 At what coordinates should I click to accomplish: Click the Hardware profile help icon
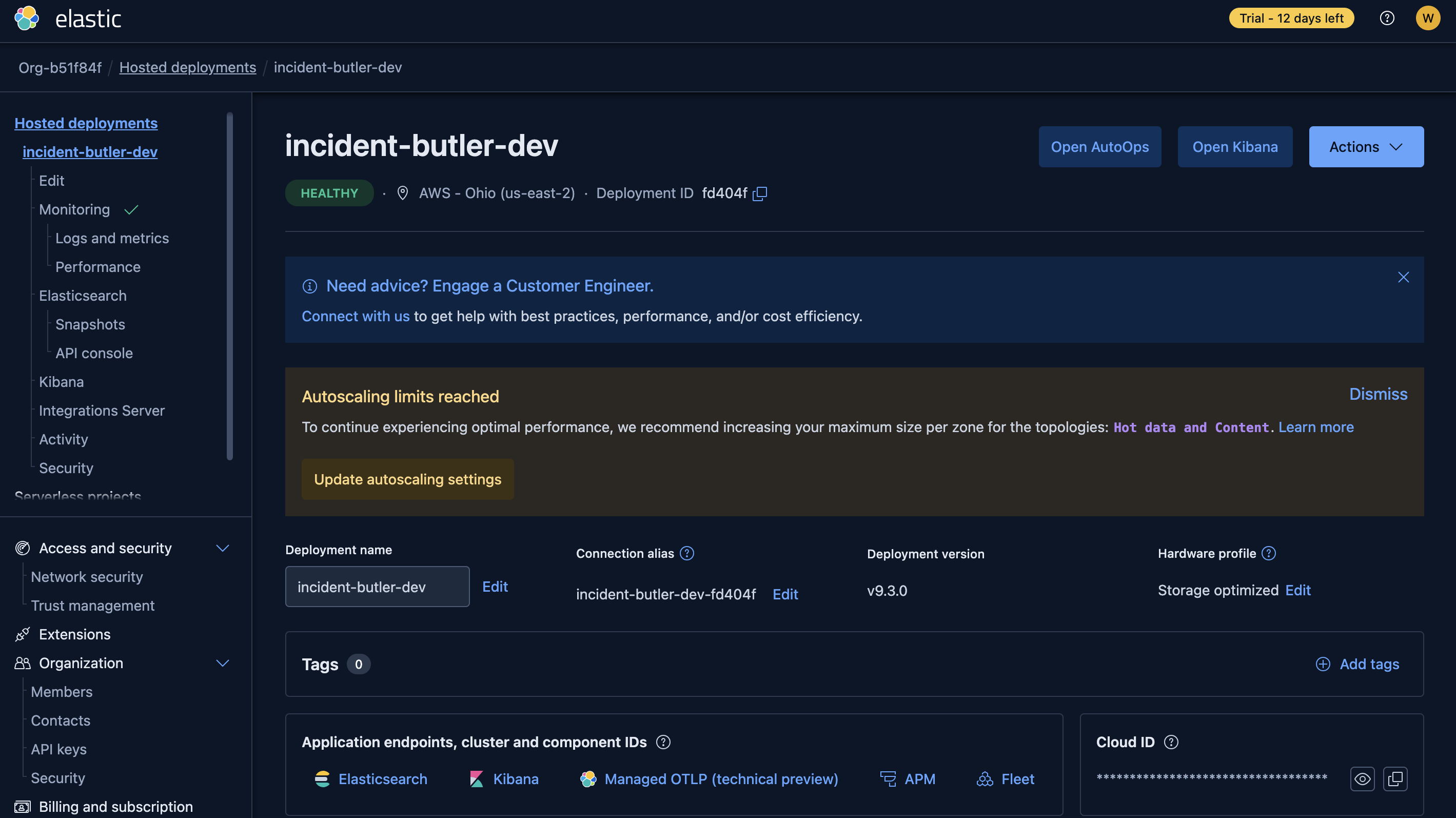click(x=1269, y=553)
